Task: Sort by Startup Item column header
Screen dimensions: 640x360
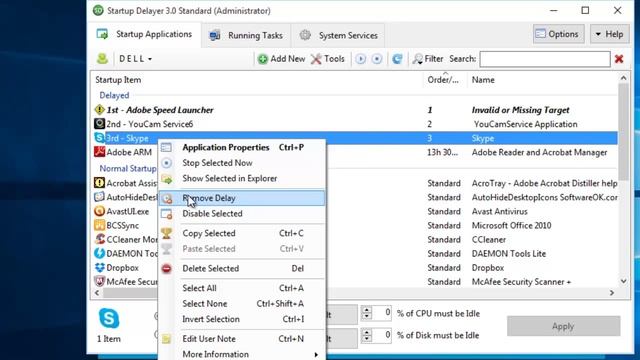Action: 257,80
